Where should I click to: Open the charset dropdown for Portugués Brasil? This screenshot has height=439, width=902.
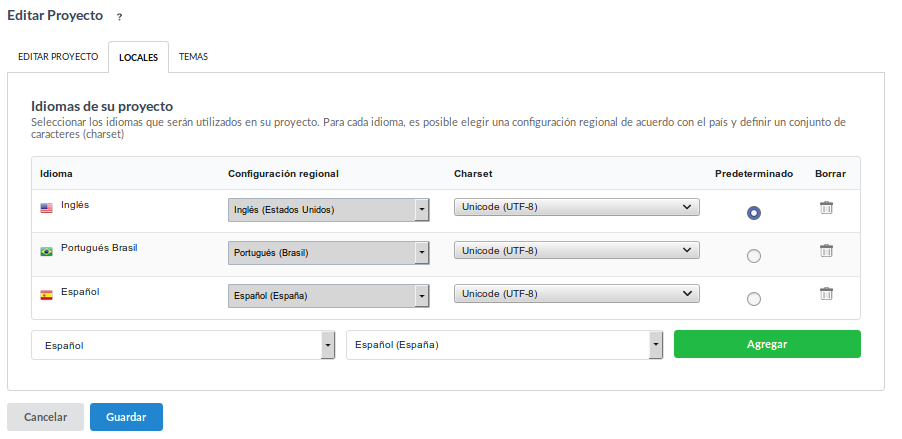pyautogui.click(x=576, y=250)
